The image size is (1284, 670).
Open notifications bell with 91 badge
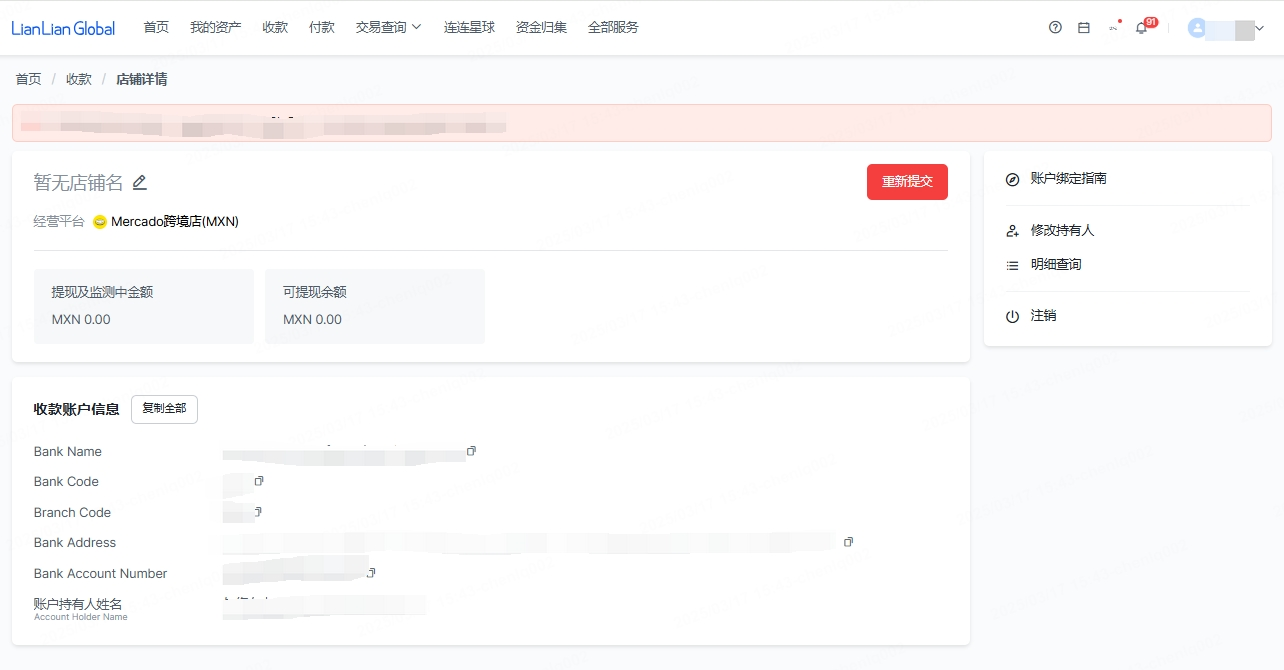(x=1142, y=28)
